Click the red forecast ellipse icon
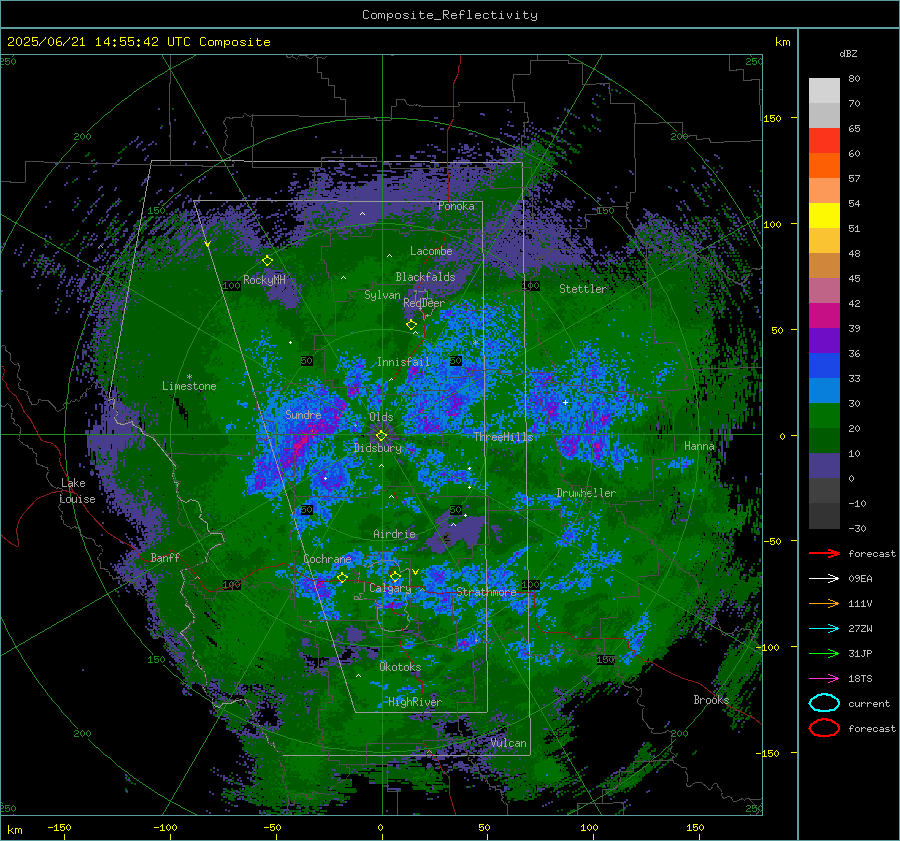The width and height of the screenshot is (900, 841). coord(824,728)
